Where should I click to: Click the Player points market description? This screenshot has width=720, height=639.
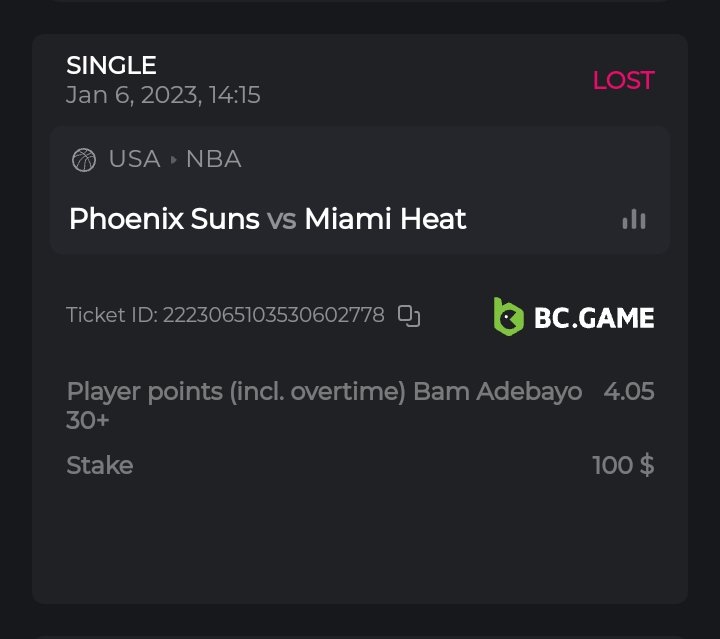click(x=236, y=392)
